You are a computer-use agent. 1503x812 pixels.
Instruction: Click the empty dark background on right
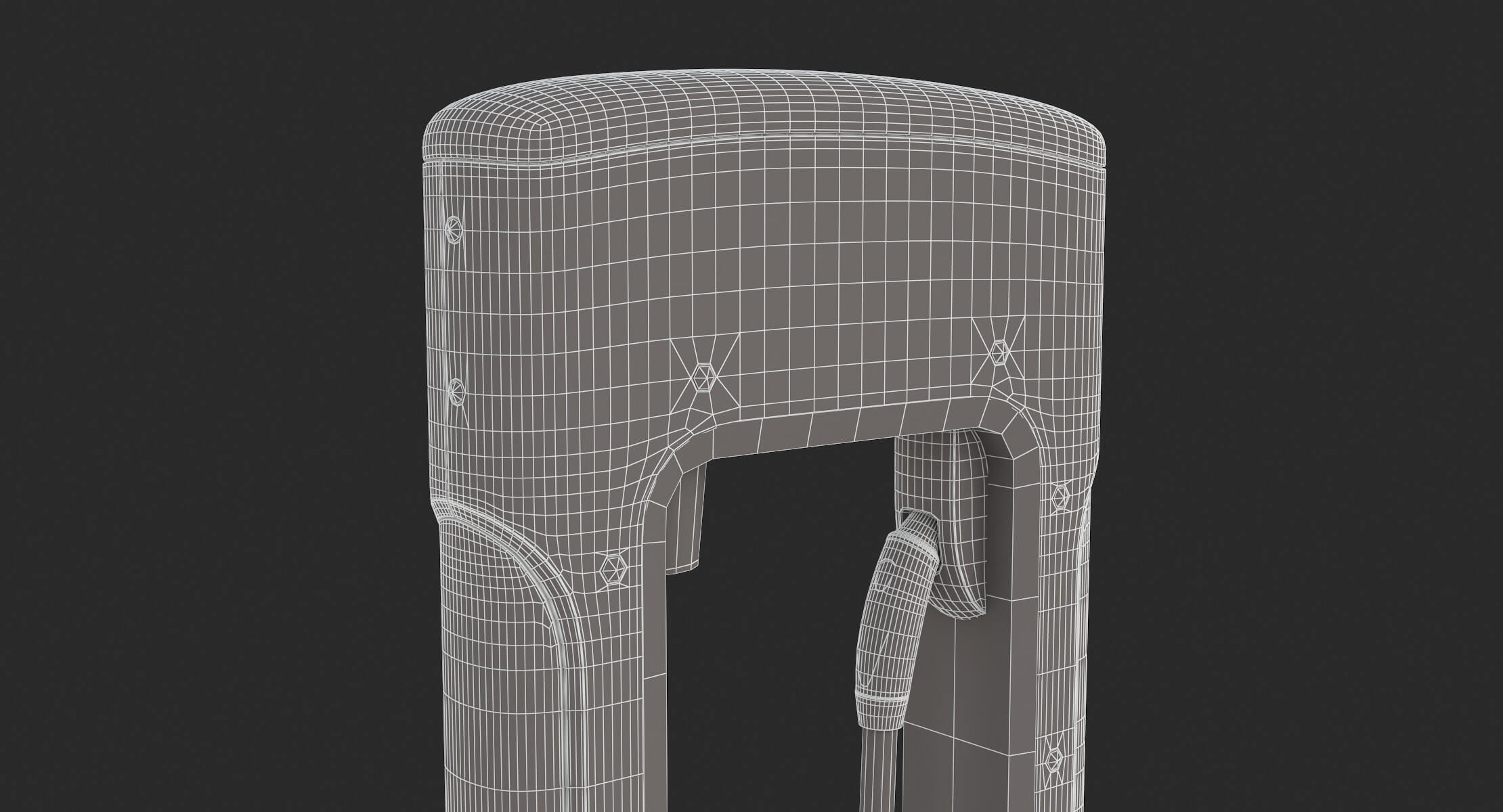[x=1320, y=406]
